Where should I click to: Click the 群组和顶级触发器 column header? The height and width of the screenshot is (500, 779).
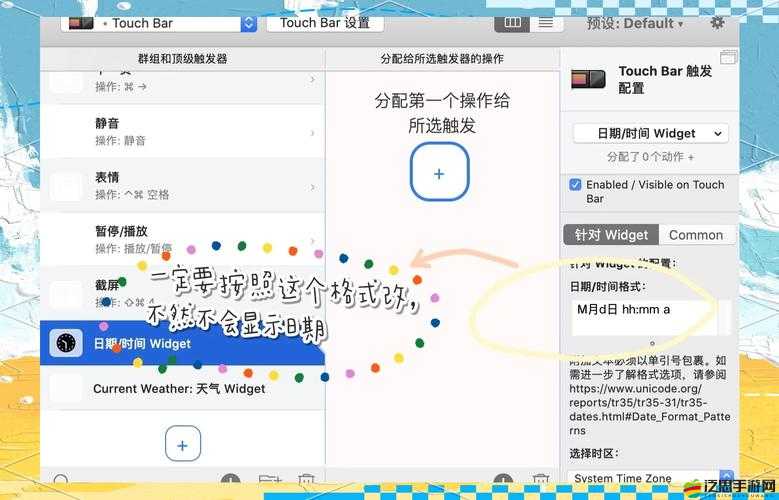pyautogui.click(x=182, y=59)
